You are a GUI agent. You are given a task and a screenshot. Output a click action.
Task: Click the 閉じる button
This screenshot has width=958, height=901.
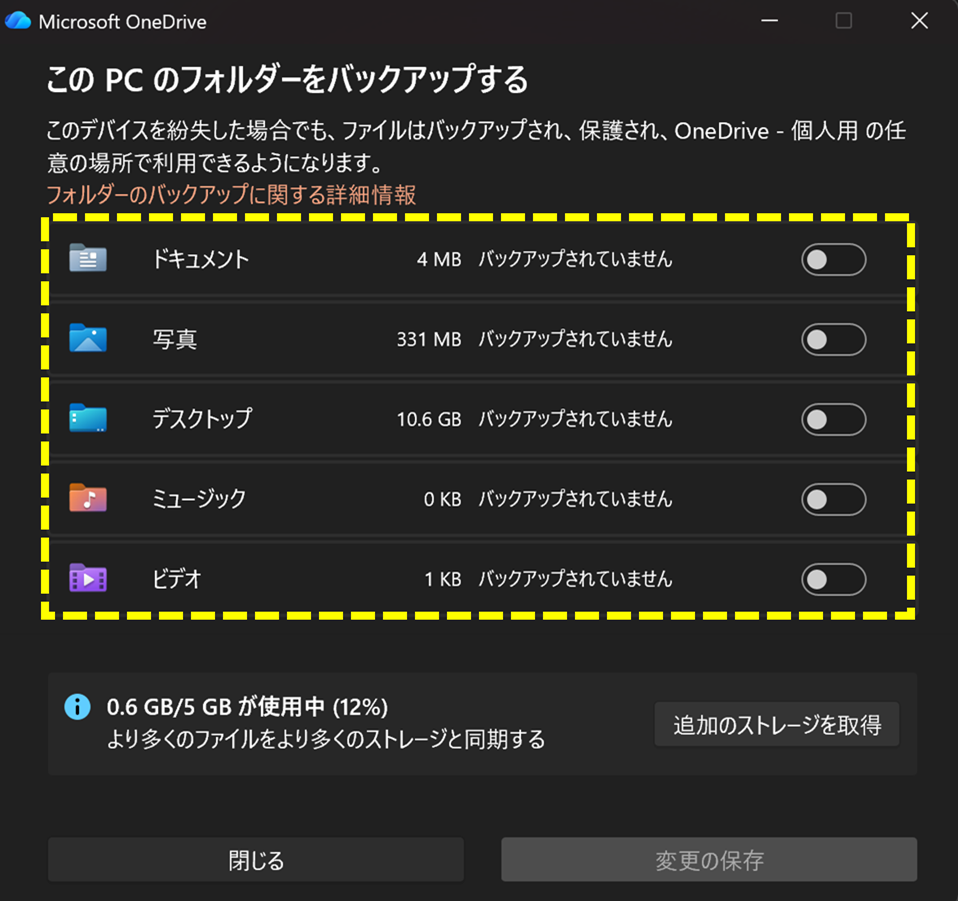(255, 860)
